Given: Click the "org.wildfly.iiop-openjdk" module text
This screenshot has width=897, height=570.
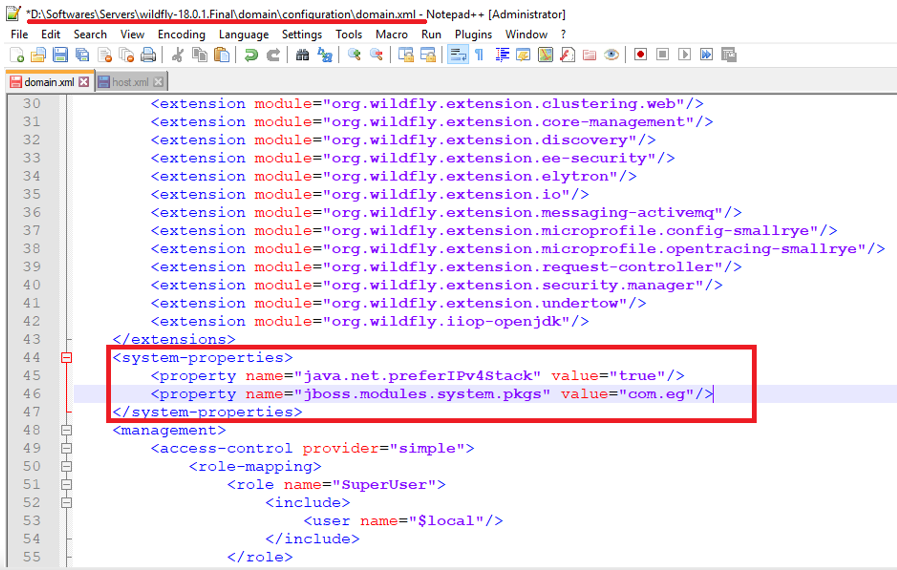Looking at the screenshot, I should click(x=447, y=321).
